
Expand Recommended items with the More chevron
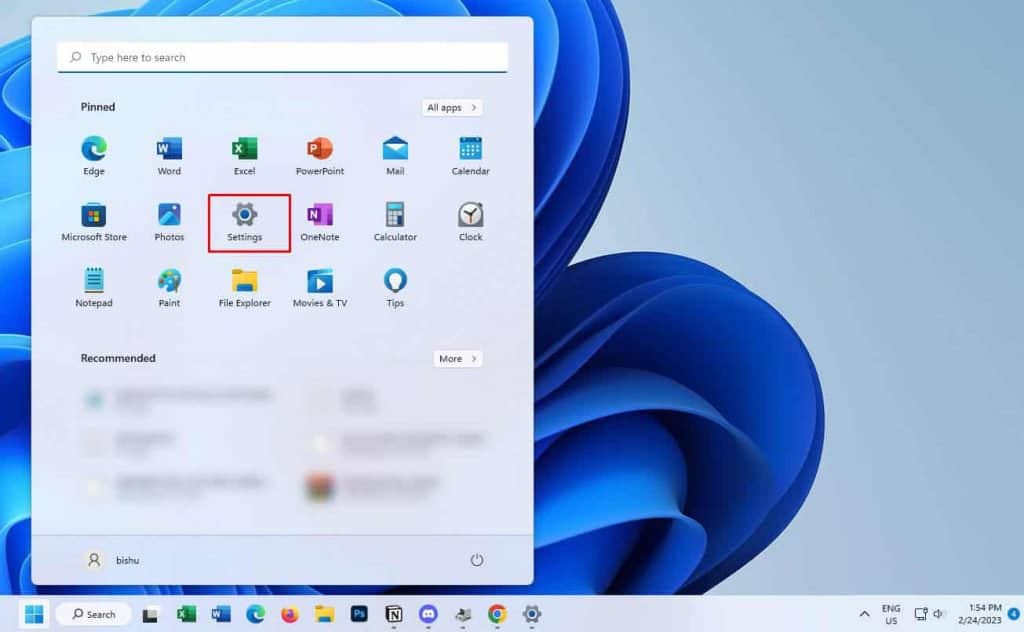tap(457, 358)
